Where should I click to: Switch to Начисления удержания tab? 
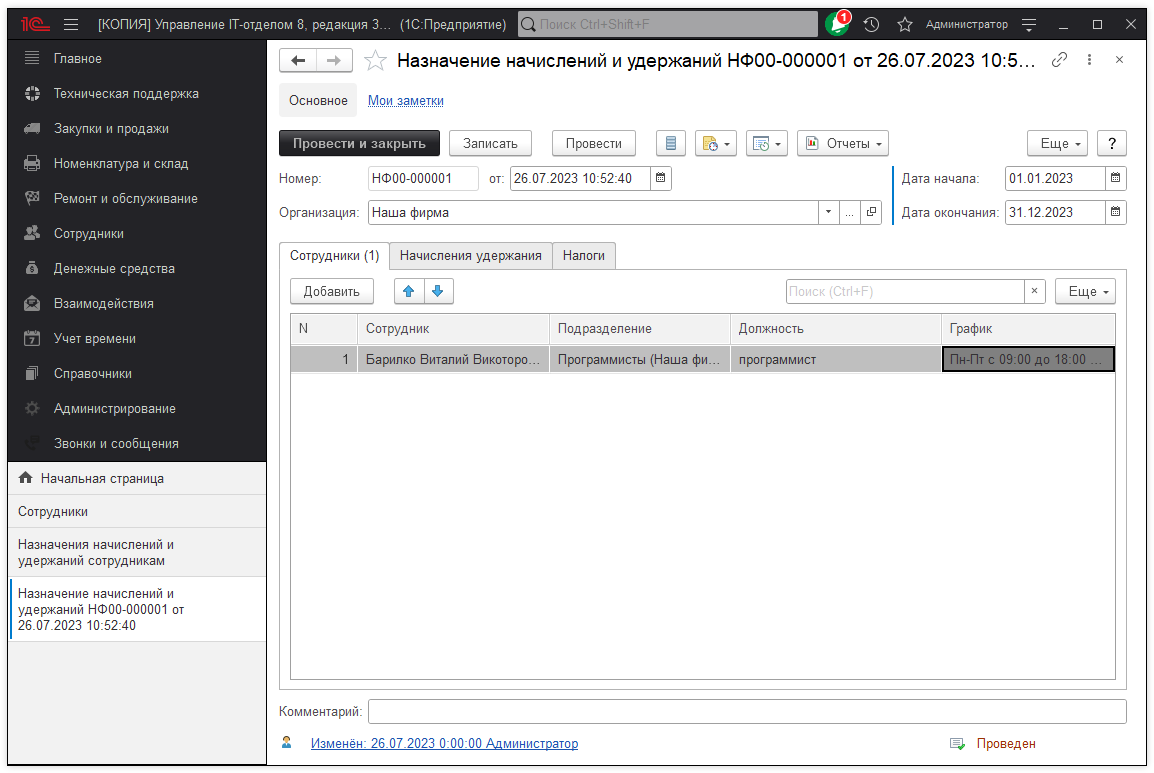click(x=470, y=256)
